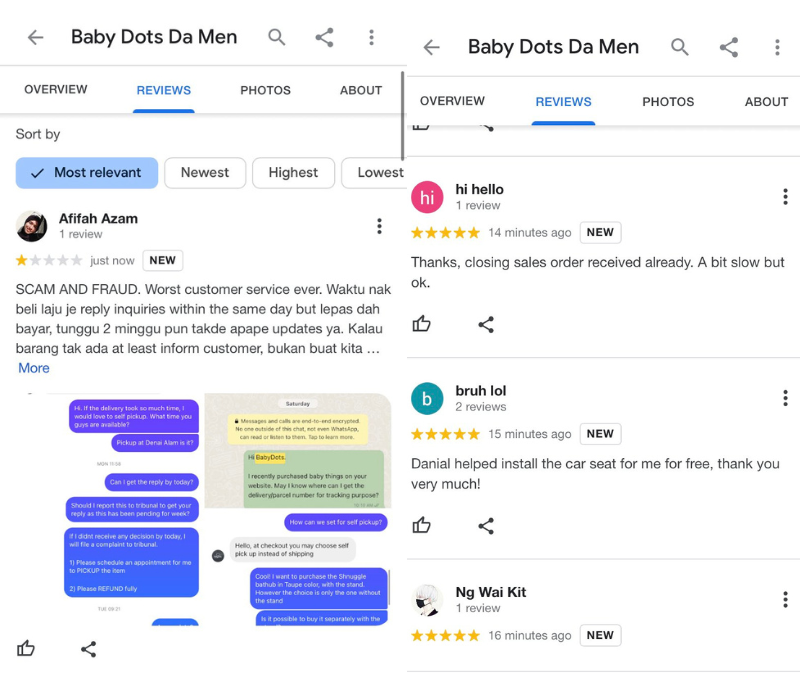Open Ng Wai Kit reviewer name
The height and width of the screenshot is (683, 800).
tap(490, 593)
